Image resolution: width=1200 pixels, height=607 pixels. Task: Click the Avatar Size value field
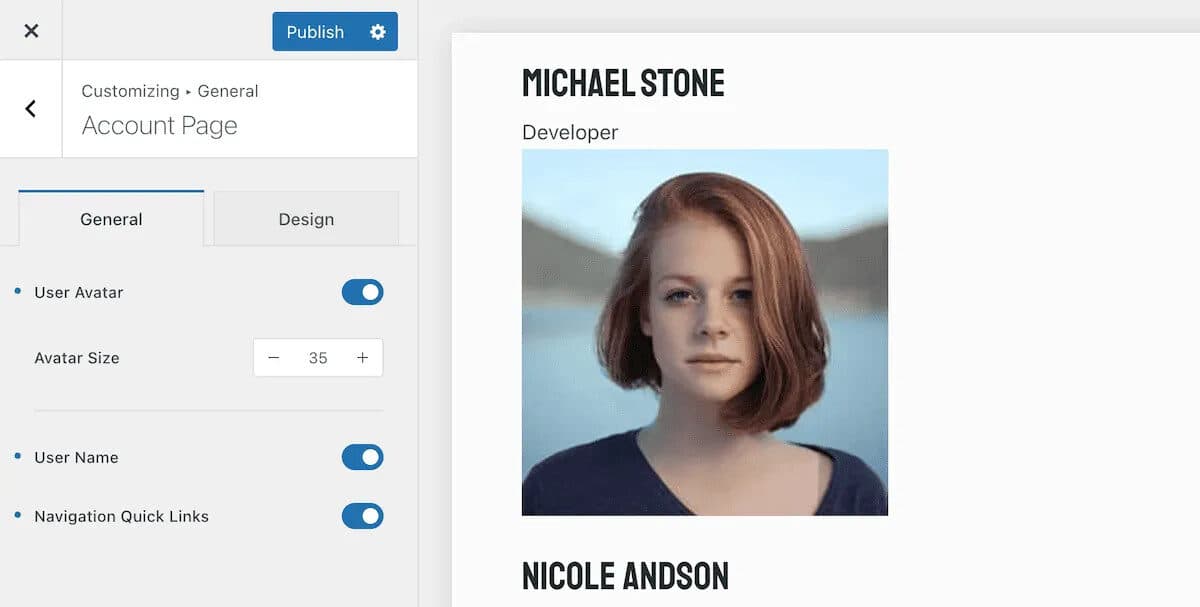pyautogui.click(x=318, y=358)
